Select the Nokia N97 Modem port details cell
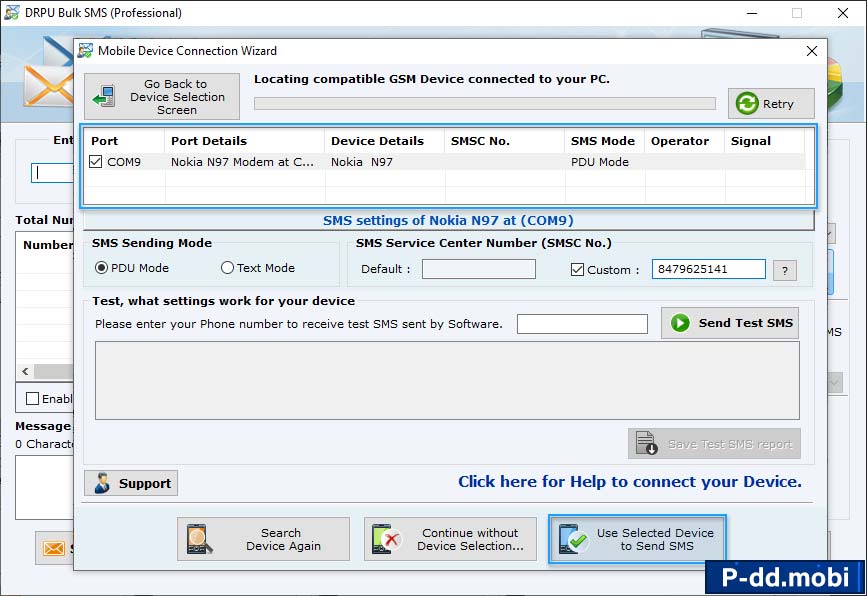The image size is (867, 596). pos(242,162)
